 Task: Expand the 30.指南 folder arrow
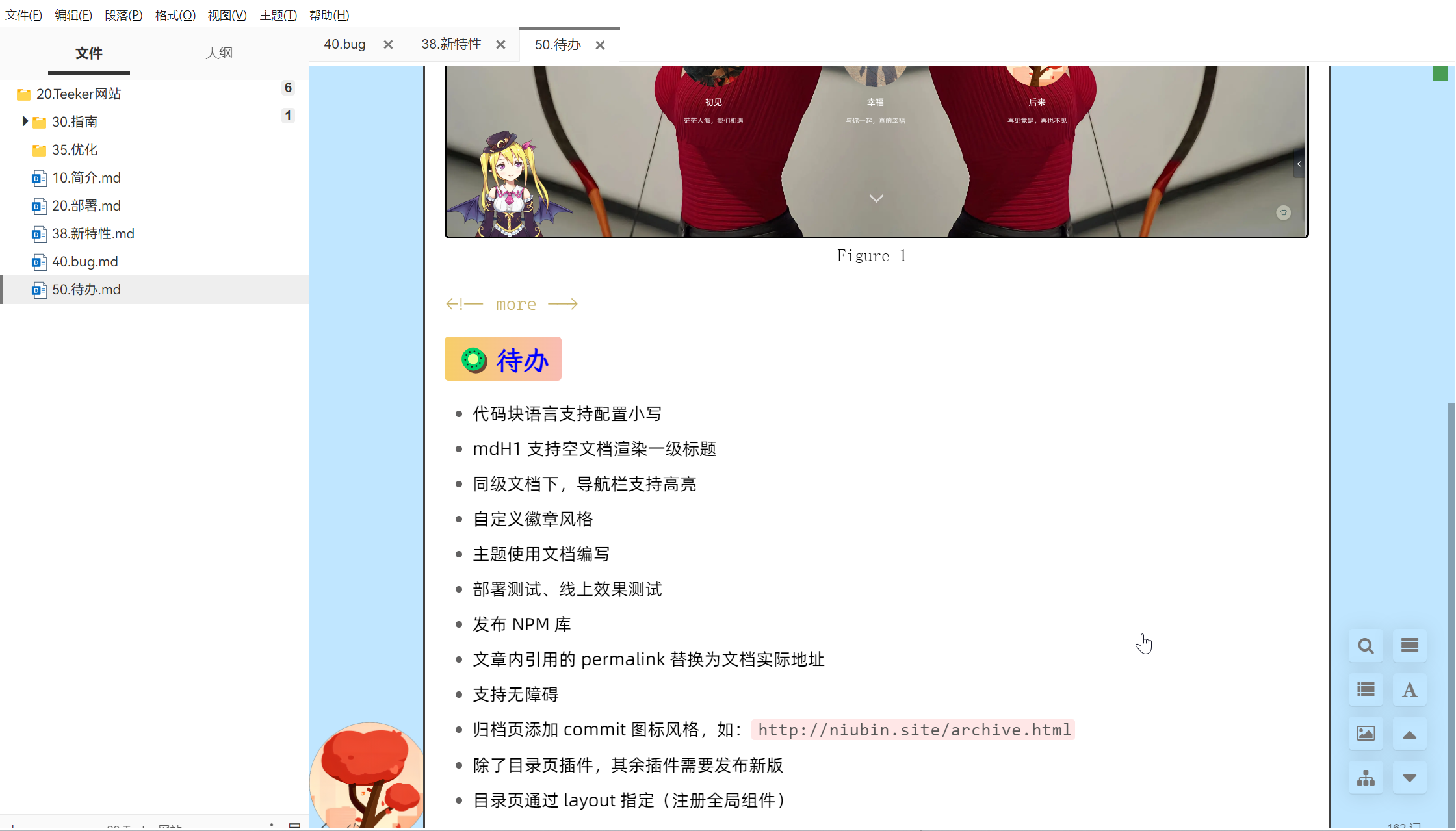(x=25, y=121)
